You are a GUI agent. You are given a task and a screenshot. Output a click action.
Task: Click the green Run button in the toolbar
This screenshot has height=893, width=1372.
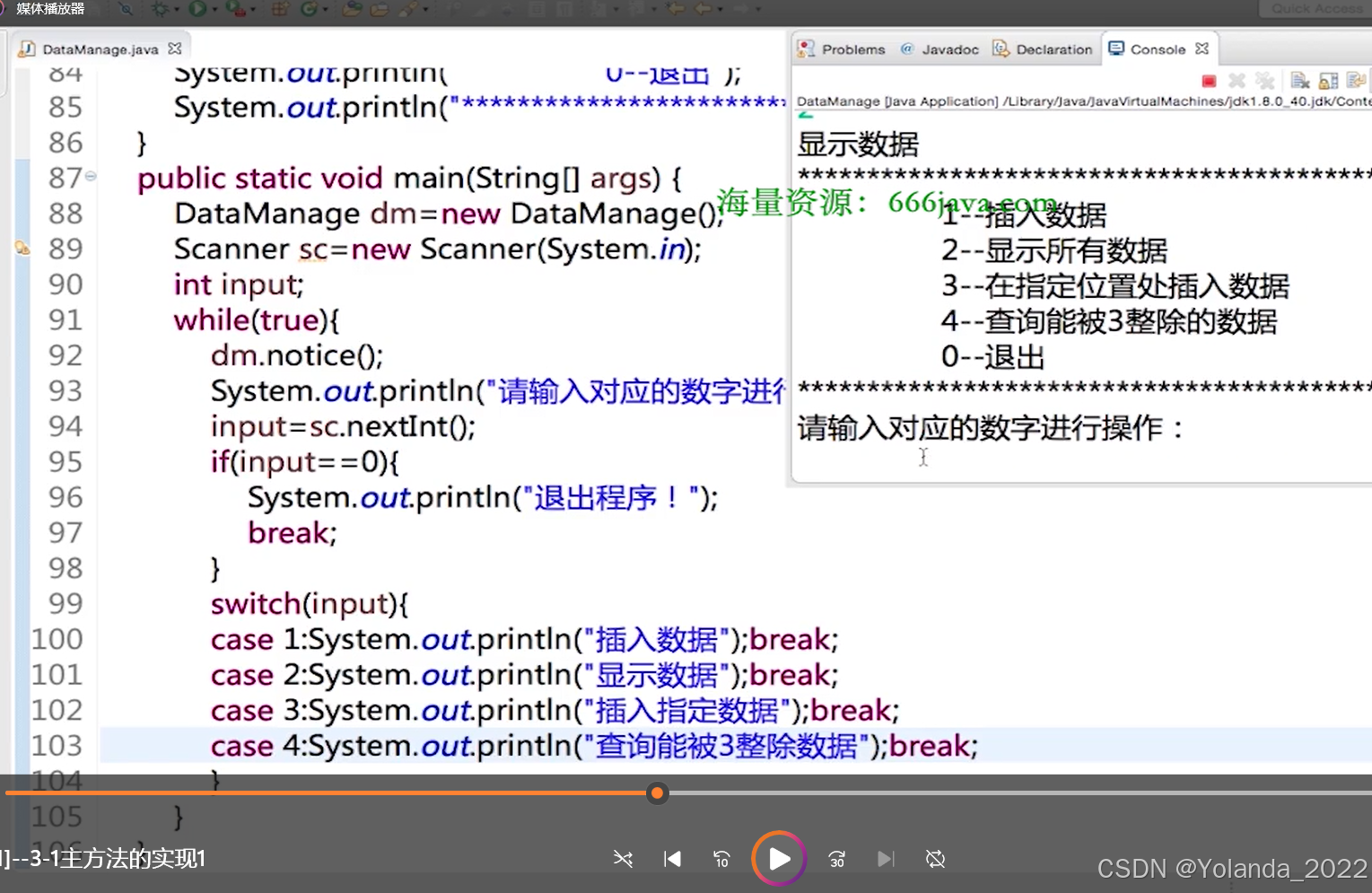[197, 8]
